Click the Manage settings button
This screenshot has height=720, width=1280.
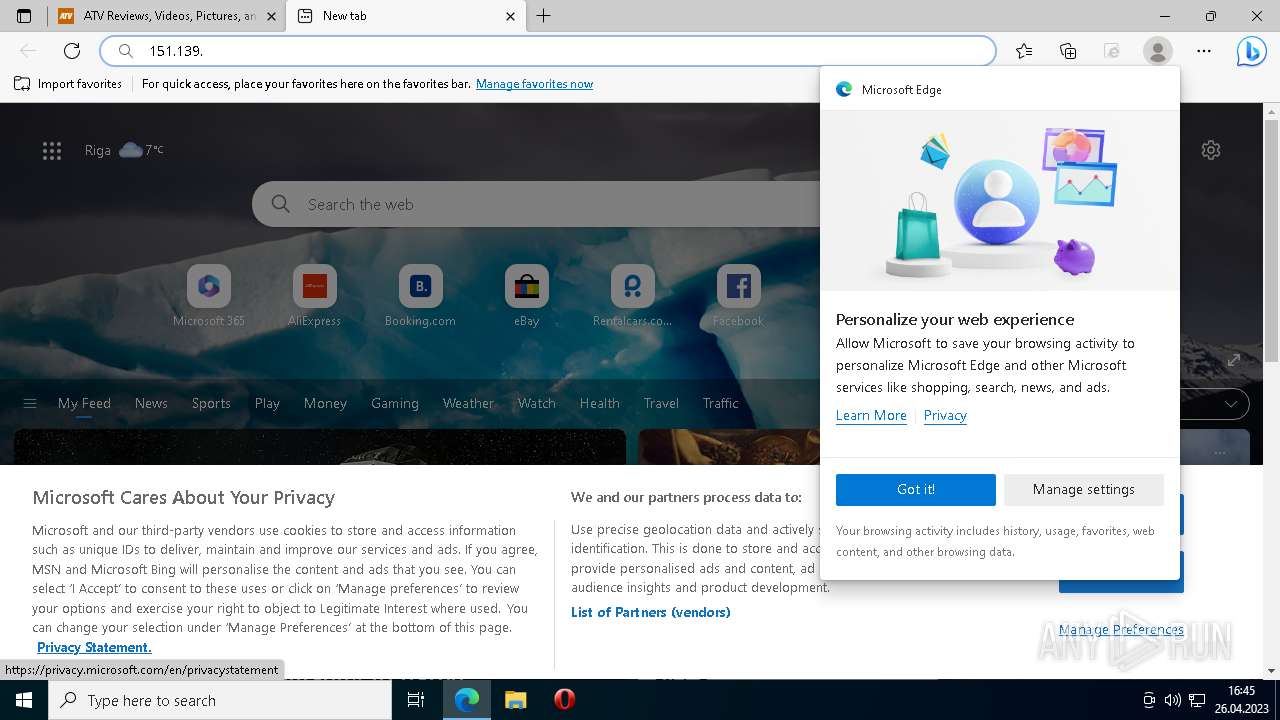tap(1084, 489)
